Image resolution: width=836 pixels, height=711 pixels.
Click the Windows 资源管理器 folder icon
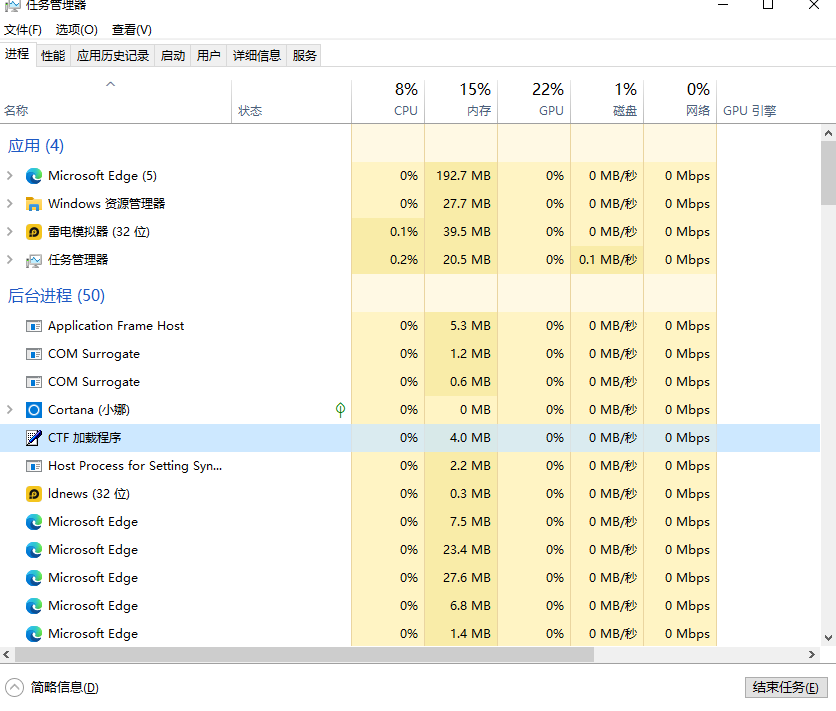(34, 204)
